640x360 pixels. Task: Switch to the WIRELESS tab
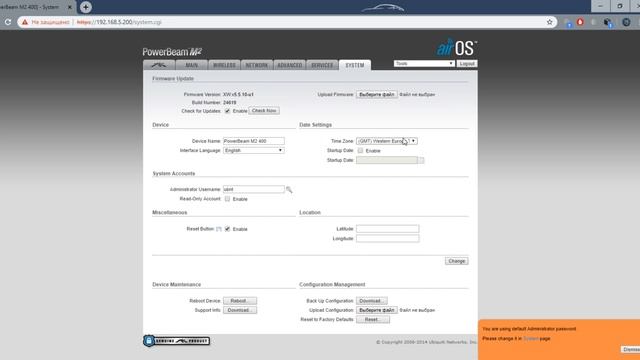[224, 65]
